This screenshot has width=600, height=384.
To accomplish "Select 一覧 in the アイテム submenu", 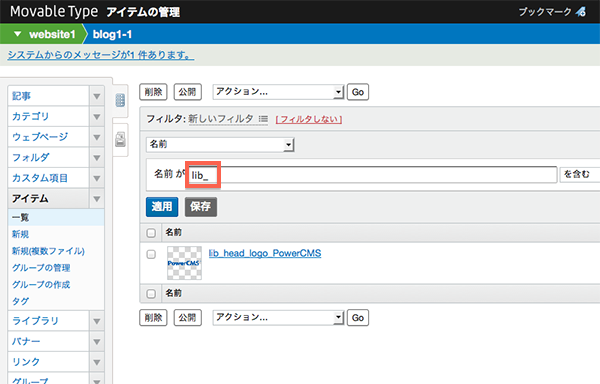I will [x=56, y=218].
